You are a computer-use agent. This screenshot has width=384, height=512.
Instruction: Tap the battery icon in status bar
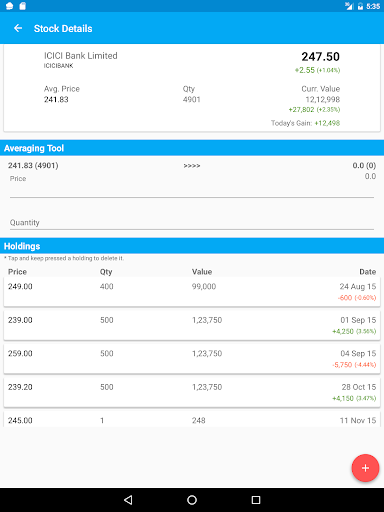tap(360, 6)
